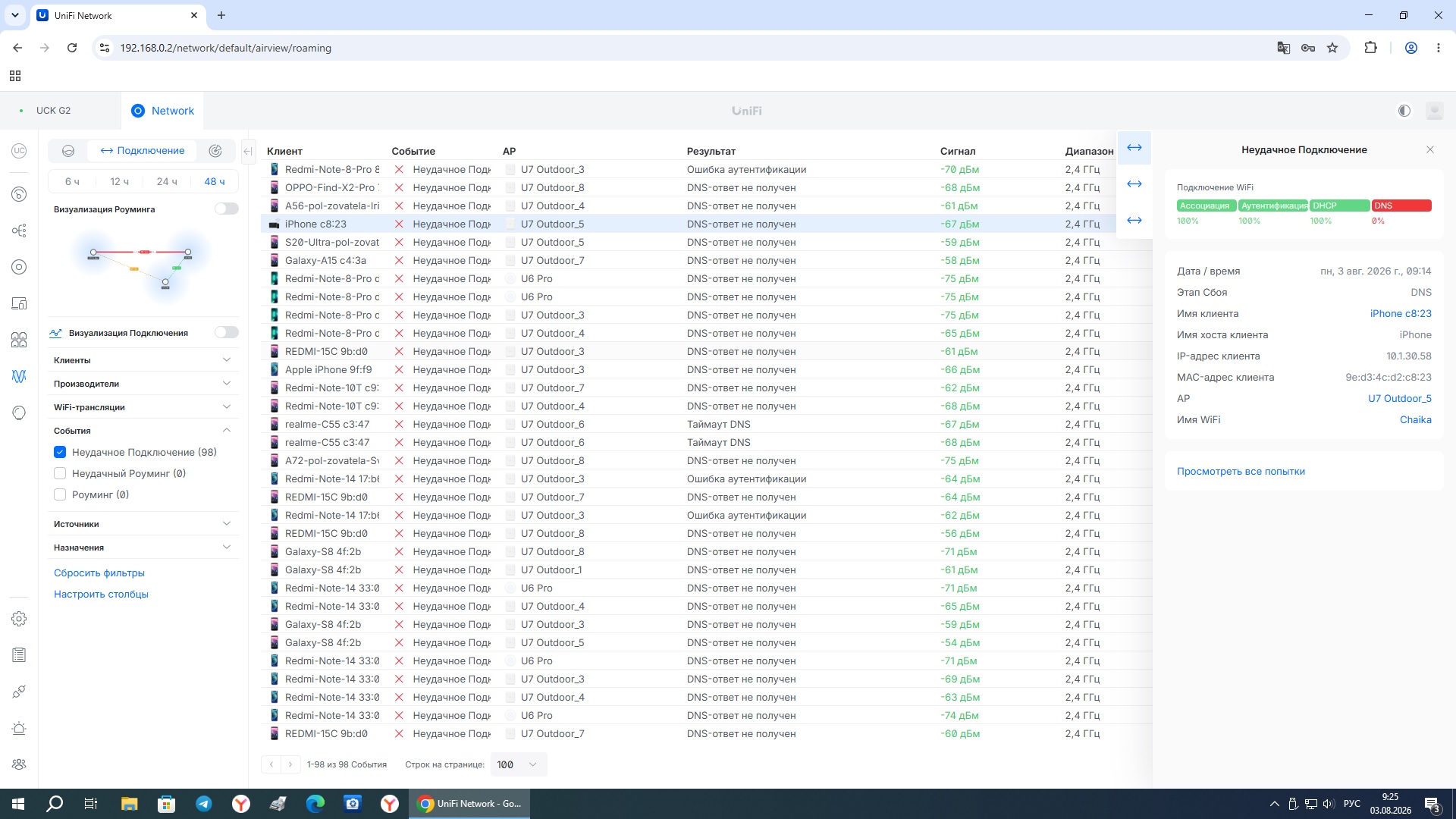The height and width of the screenshot is (819, 1456).
Task: Select the 48 ч time range
Action: [215, 181]
